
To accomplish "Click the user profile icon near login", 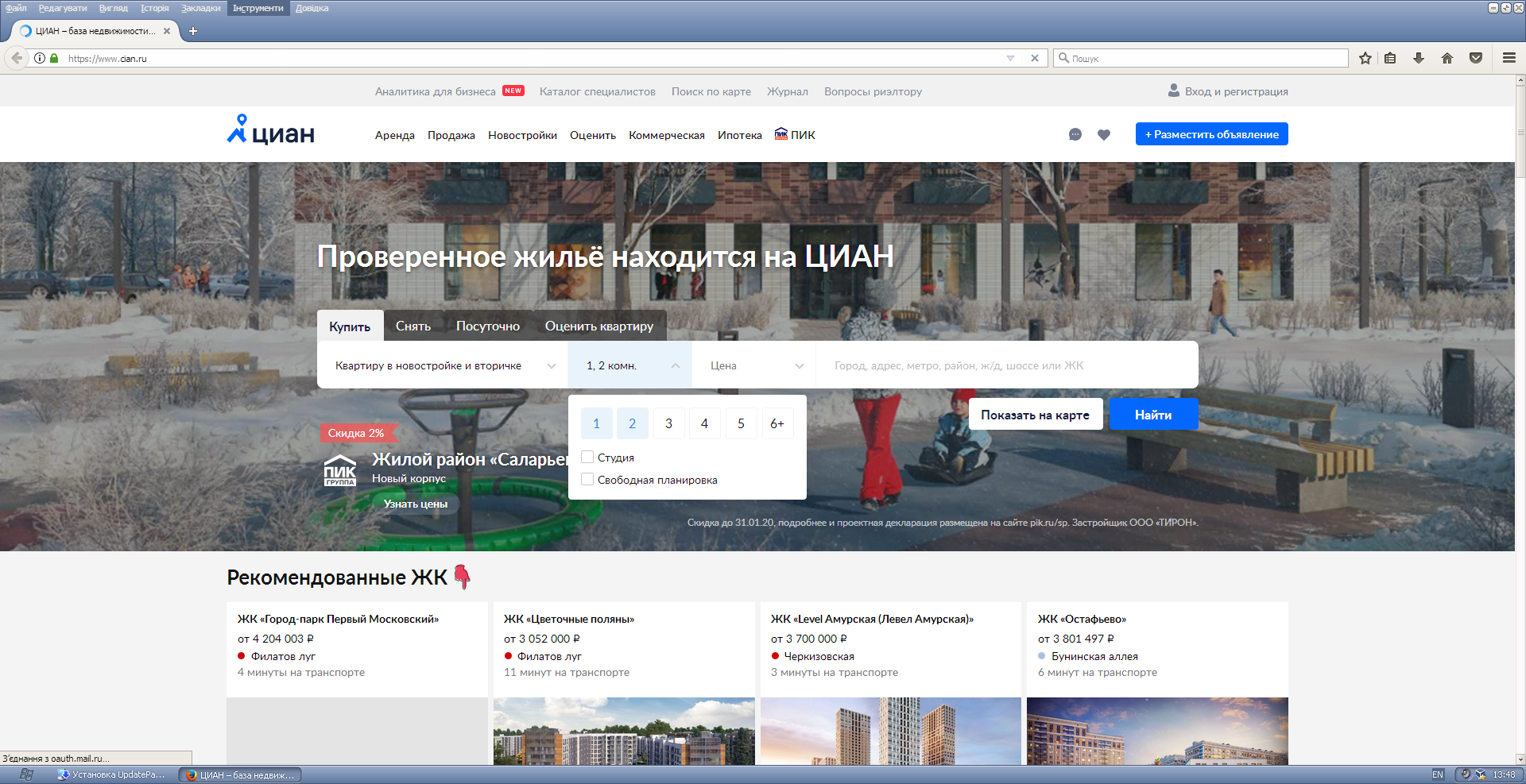I will 1173,91.
